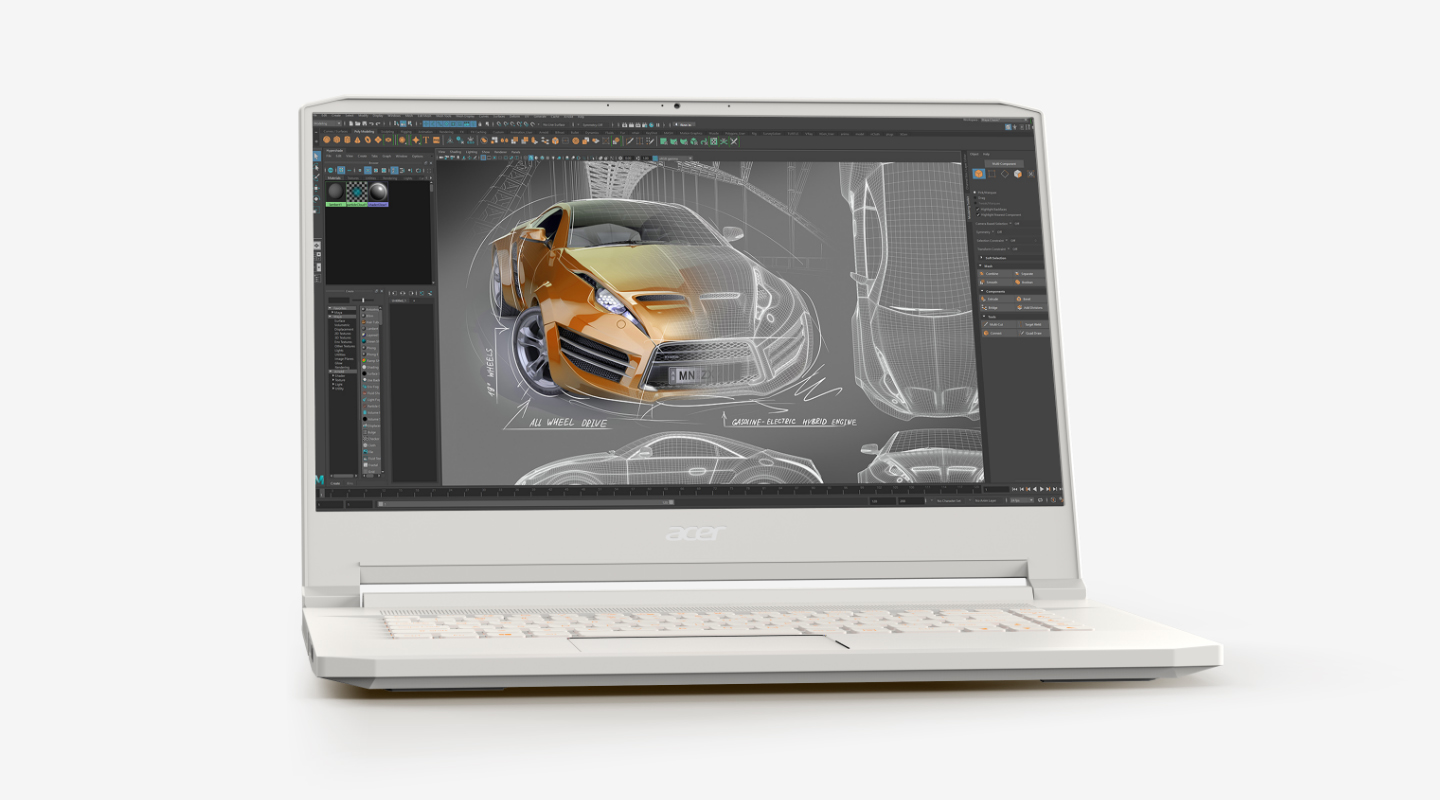
Task: Select the polygon cone shelf icon
Action: pyautogui.click(x=358, y=140)
